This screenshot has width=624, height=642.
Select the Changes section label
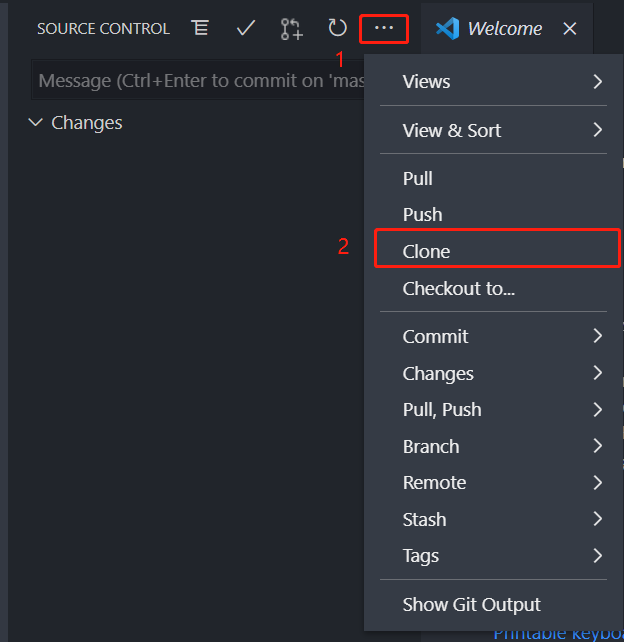(x=86, y=122)
